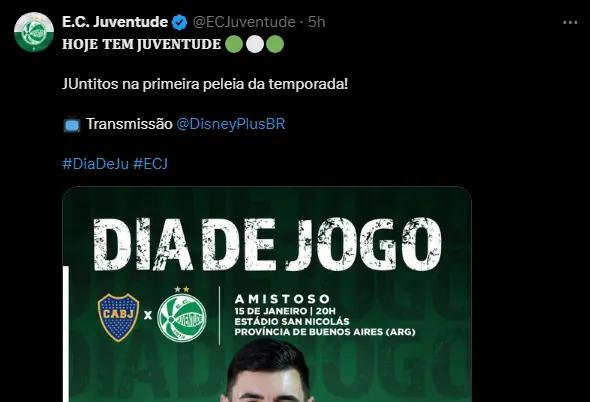The width and height of the screenshot is (590, 402).
Task: Click the blue verified badge icon
Action: click(x=179, y=22)
